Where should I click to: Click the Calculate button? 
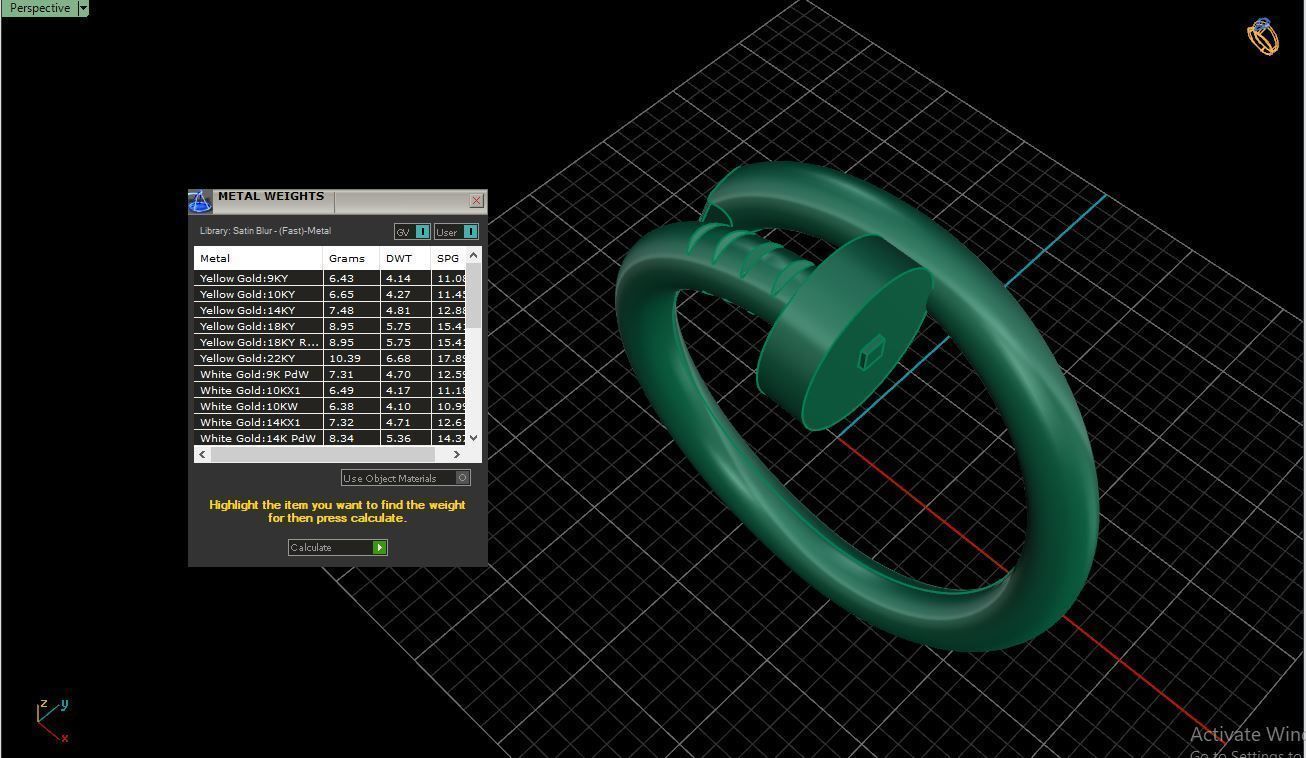click(337, 547)
